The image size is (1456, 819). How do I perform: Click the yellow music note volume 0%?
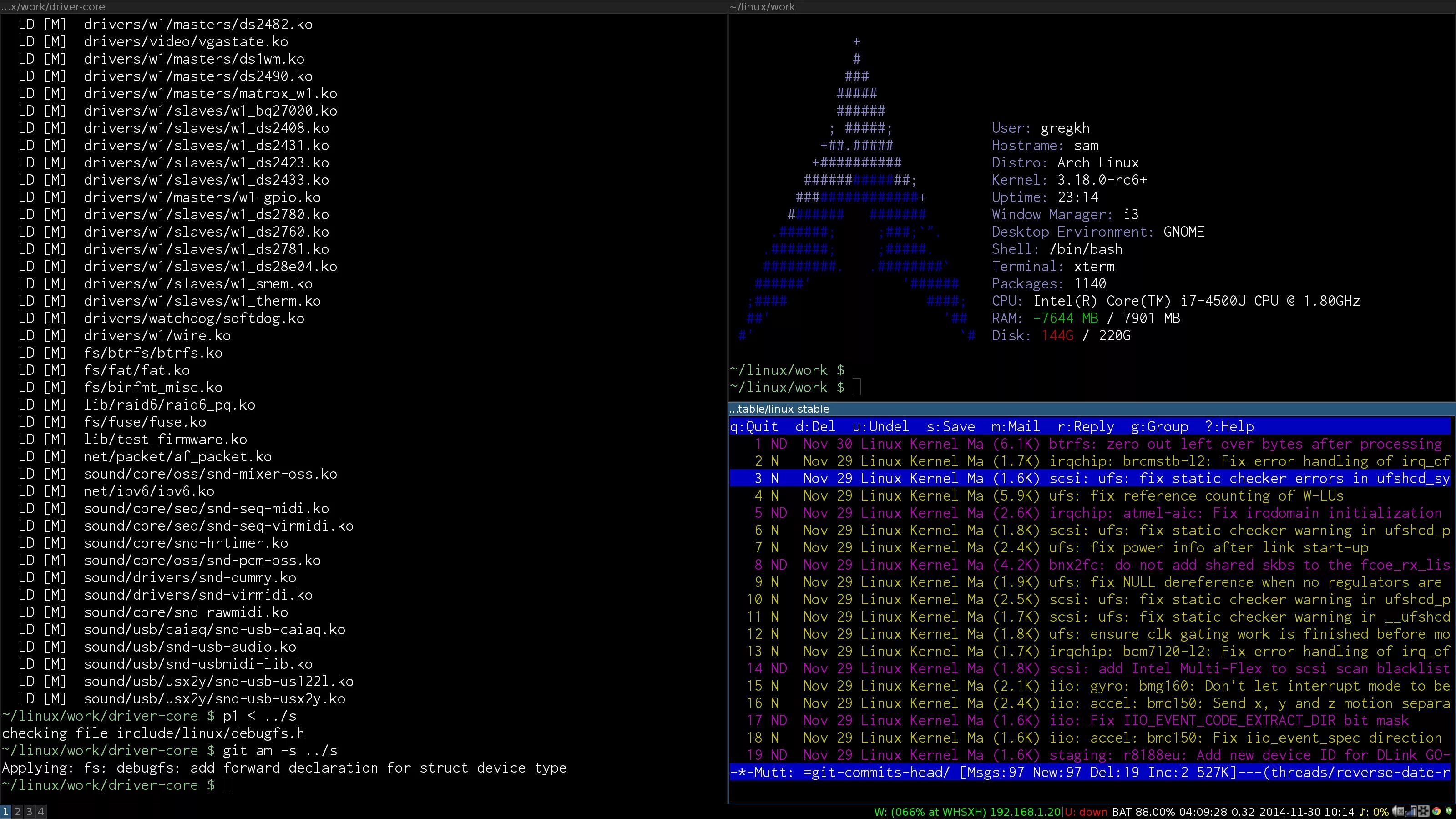[1374, 812]
